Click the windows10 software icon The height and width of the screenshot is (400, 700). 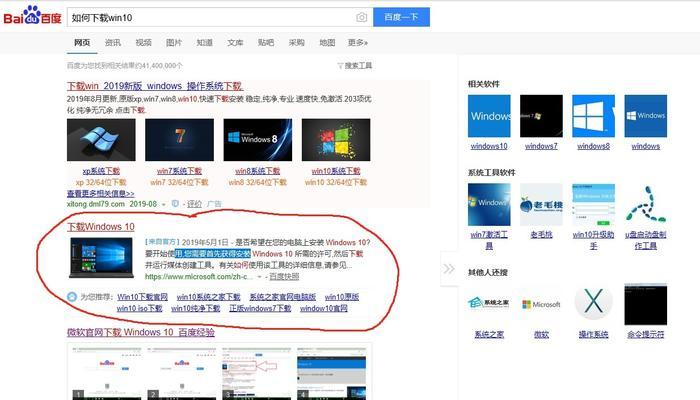pyautogui.click(x=489, y=116)
